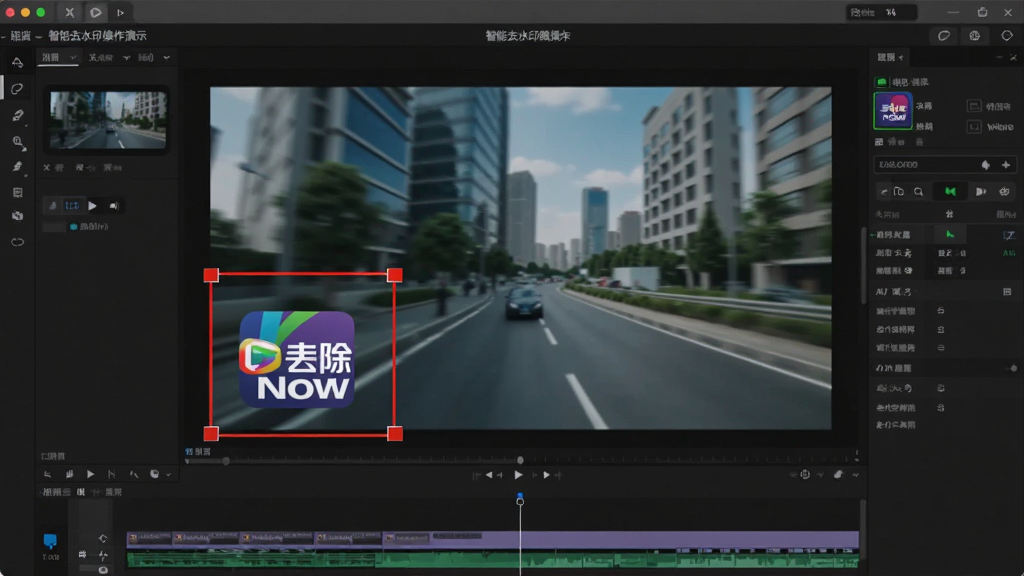
Task: Move the round knob on the preview scrub bar
Action: (520, 460)
